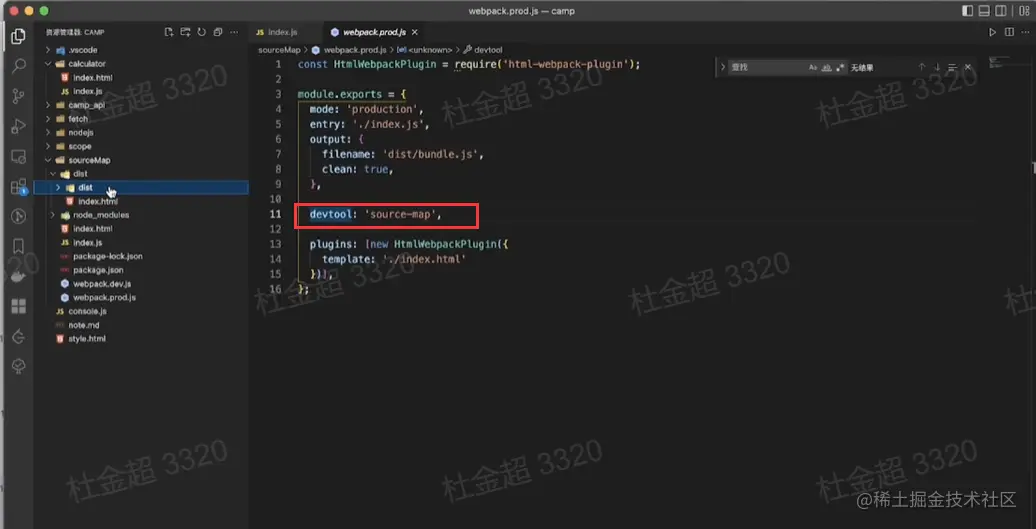This screenshot has width=1036, height=529.
Task: Open Customize Layout in title bar
Action: [1024, 11]
